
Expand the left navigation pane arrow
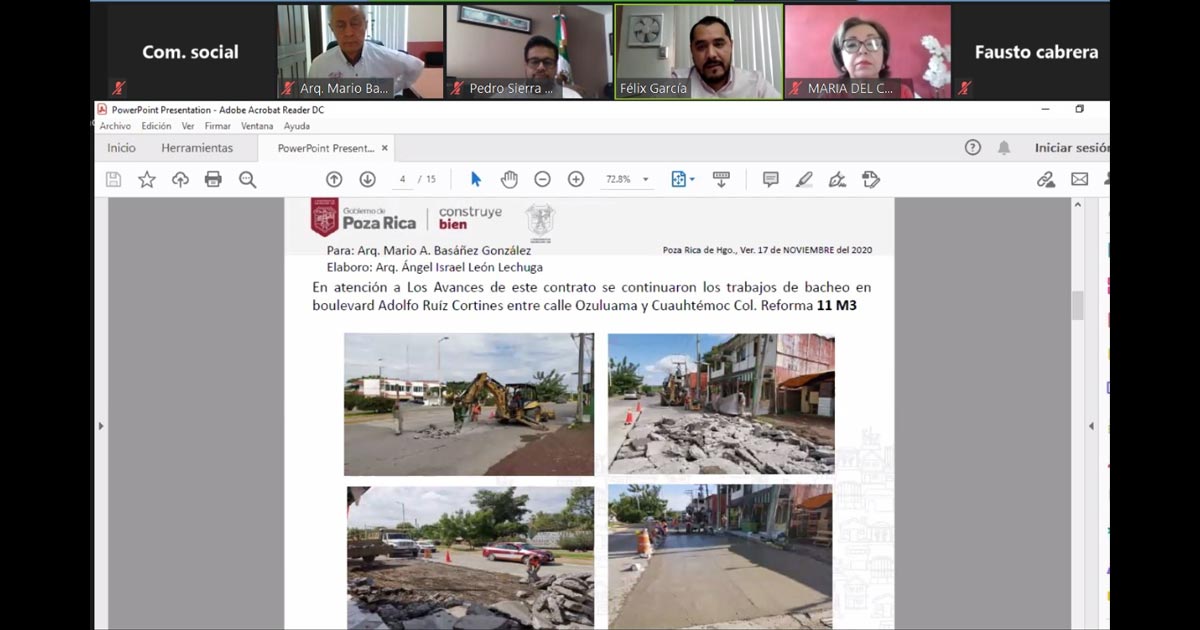pyautogui.click(x=100, y=426)
